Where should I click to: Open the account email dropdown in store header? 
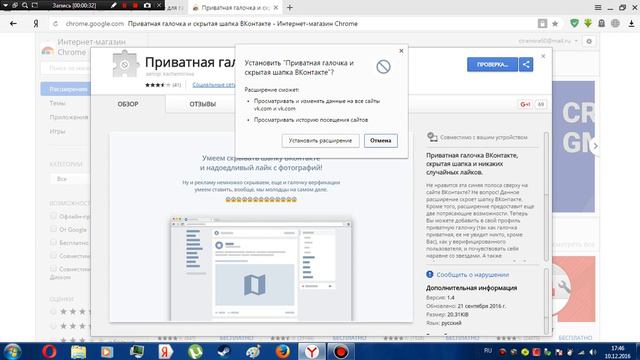[x=548, y=41]
